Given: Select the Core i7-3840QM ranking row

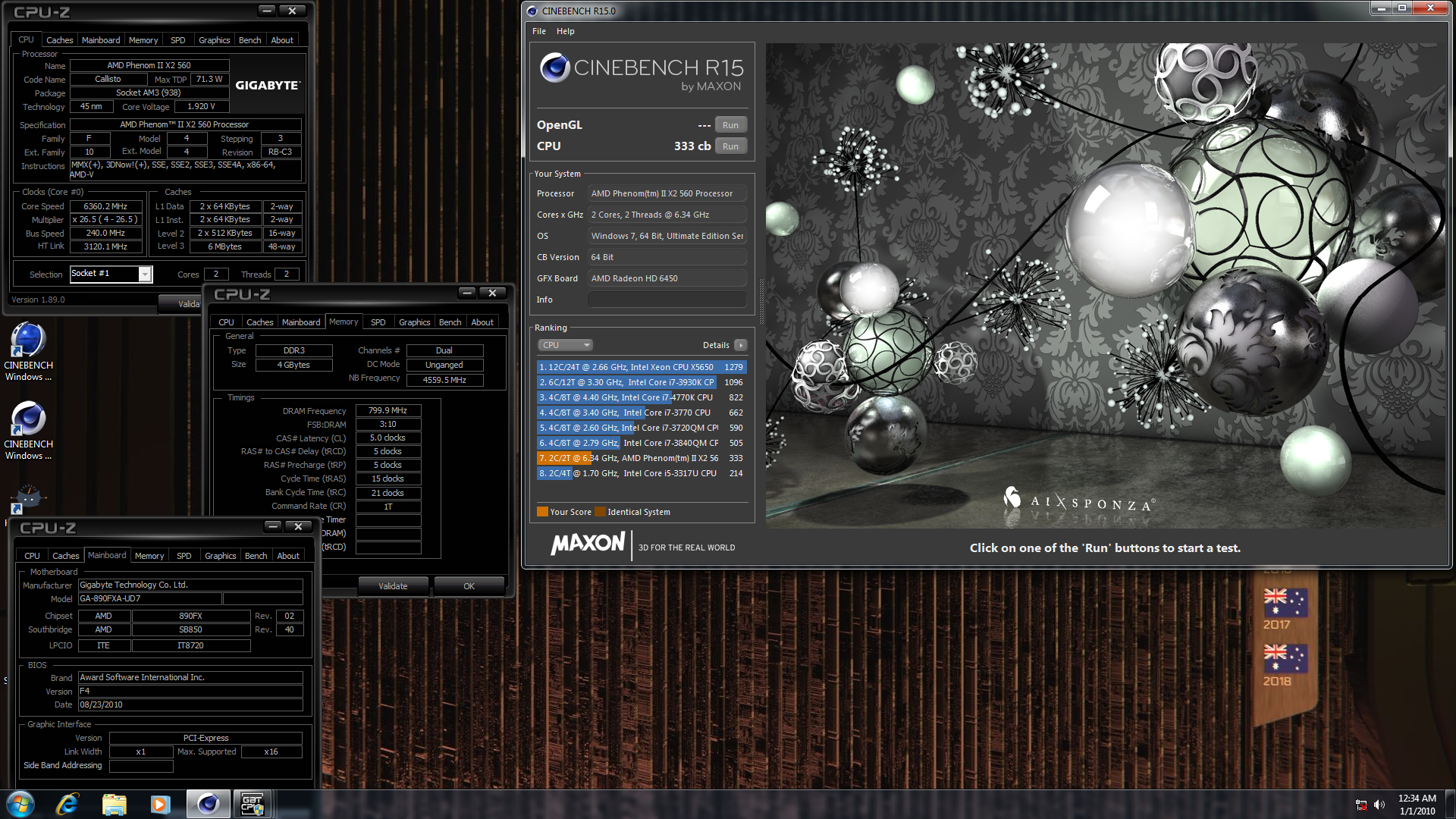Looking at the screenshot, I should [642, 443].
